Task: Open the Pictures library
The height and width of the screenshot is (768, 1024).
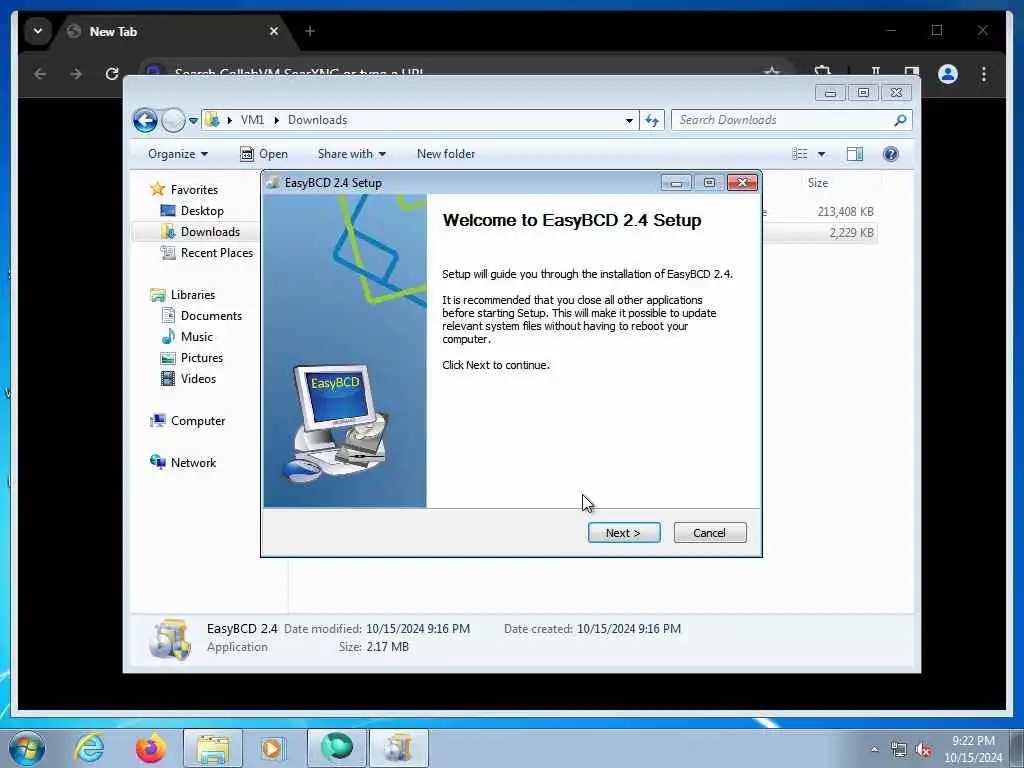Action: click(201, 358)
